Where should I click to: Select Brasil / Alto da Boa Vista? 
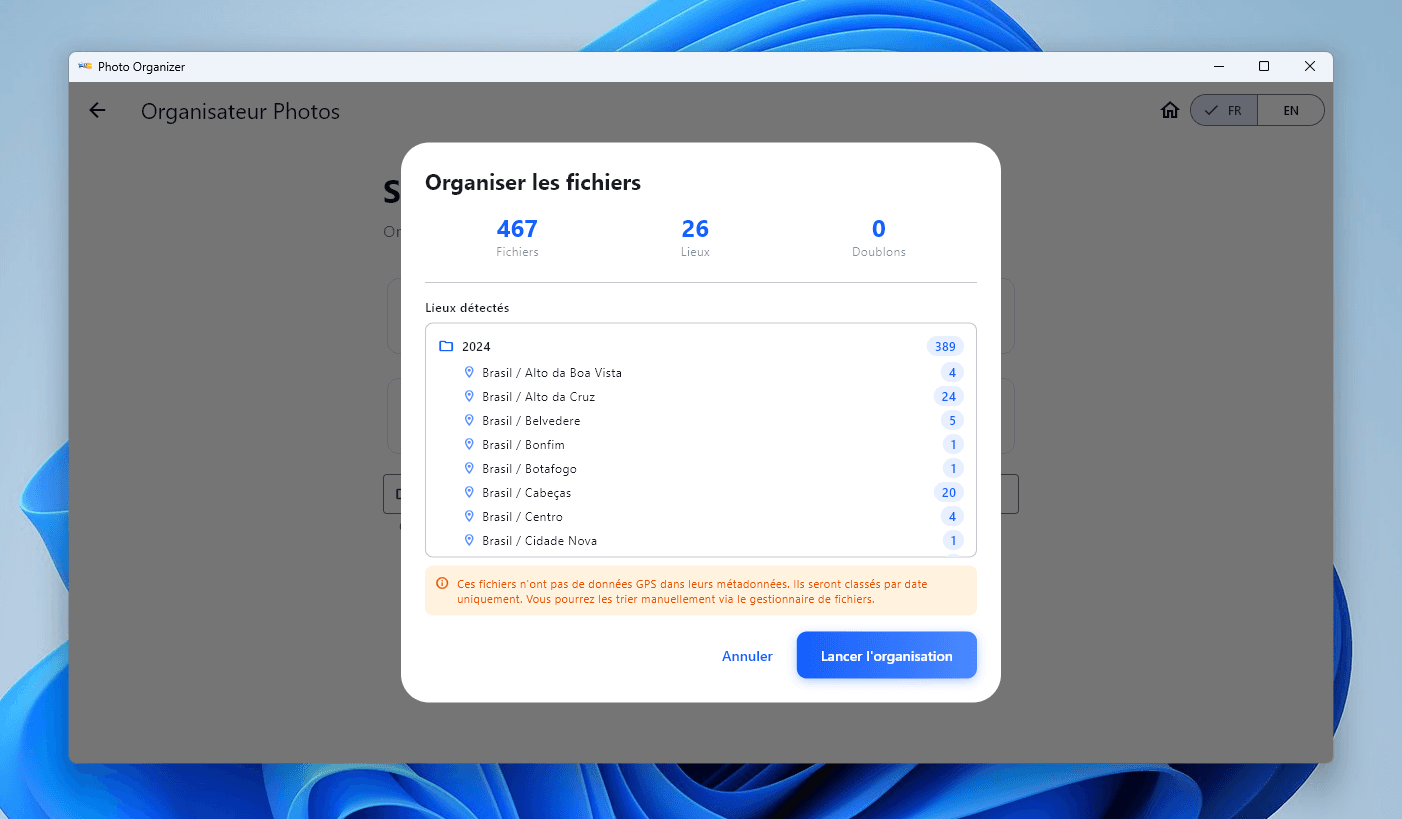coord(551,373)
